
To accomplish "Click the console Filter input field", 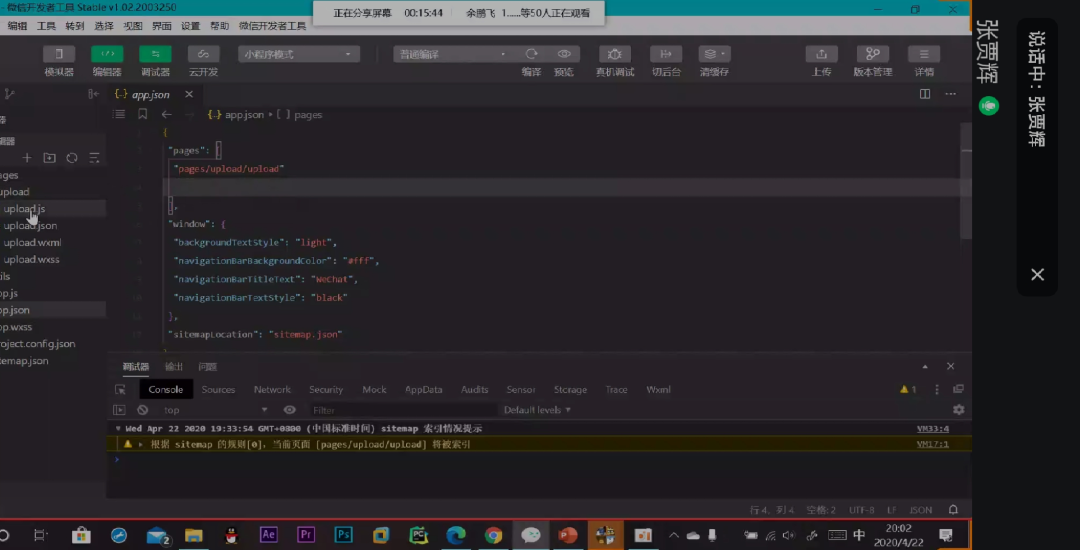I will (400, 410).
